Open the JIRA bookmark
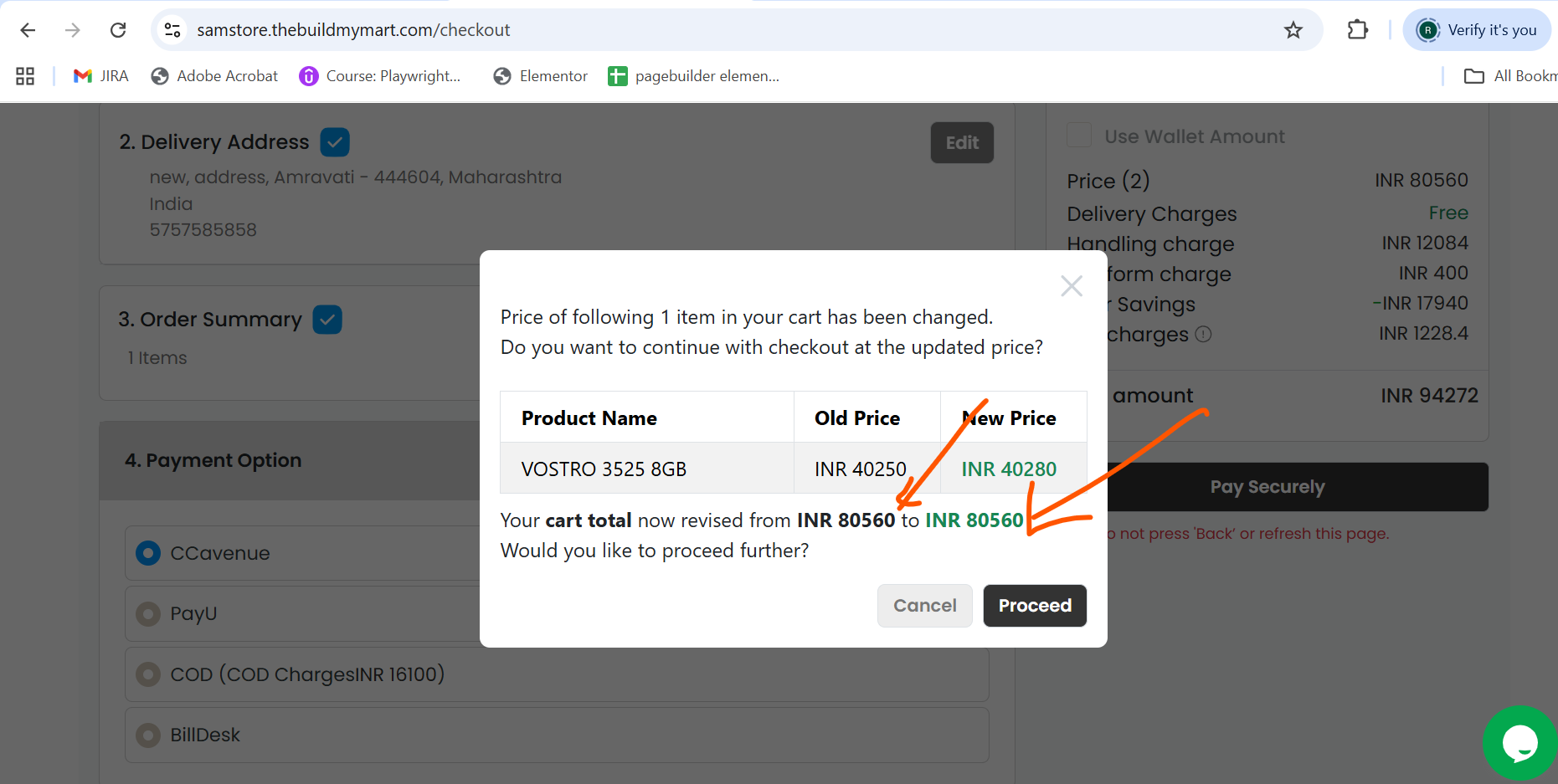 tap(101, 76)
